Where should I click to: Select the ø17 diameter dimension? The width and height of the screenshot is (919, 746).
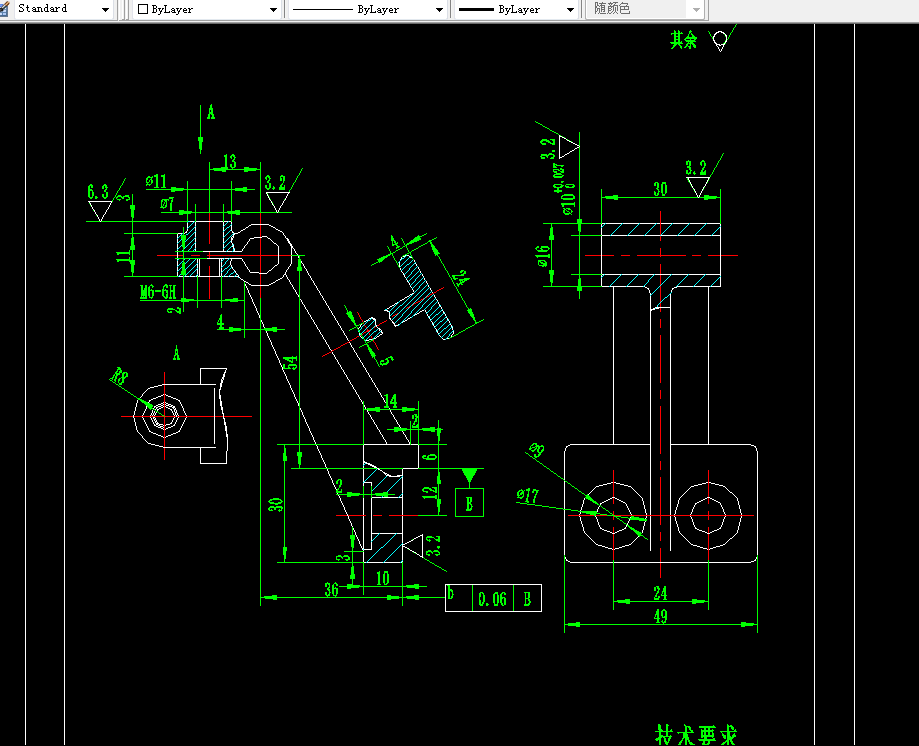point(528,496)
